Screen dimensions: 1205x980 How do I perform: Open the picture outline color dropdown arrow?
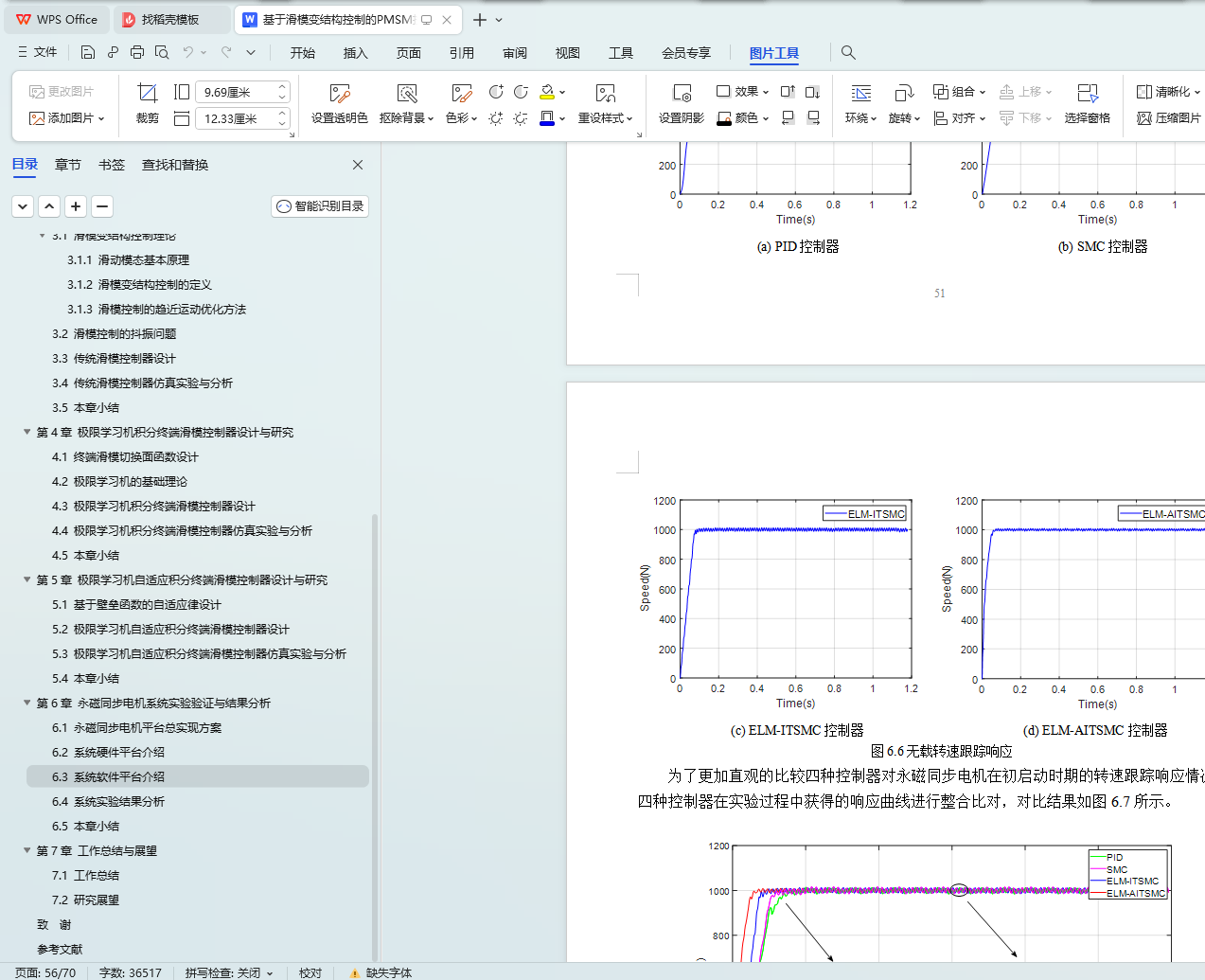pos(562,118)
